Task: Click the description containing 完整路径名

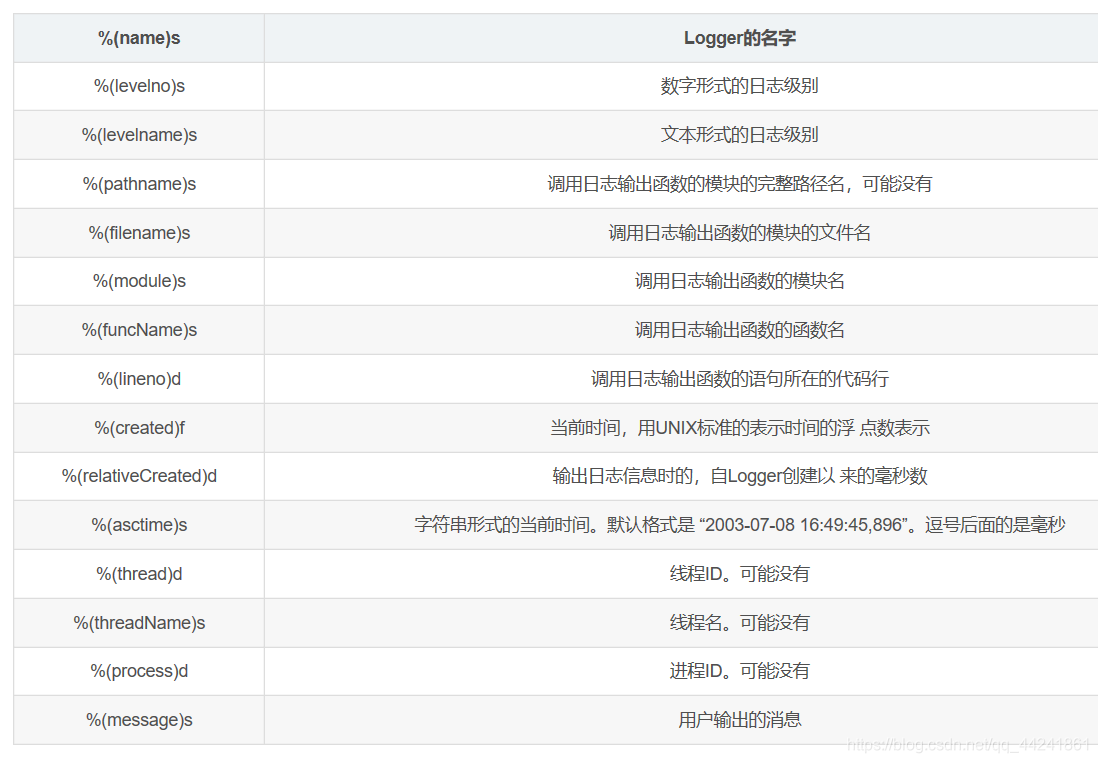Action: (x=739, y=183)
